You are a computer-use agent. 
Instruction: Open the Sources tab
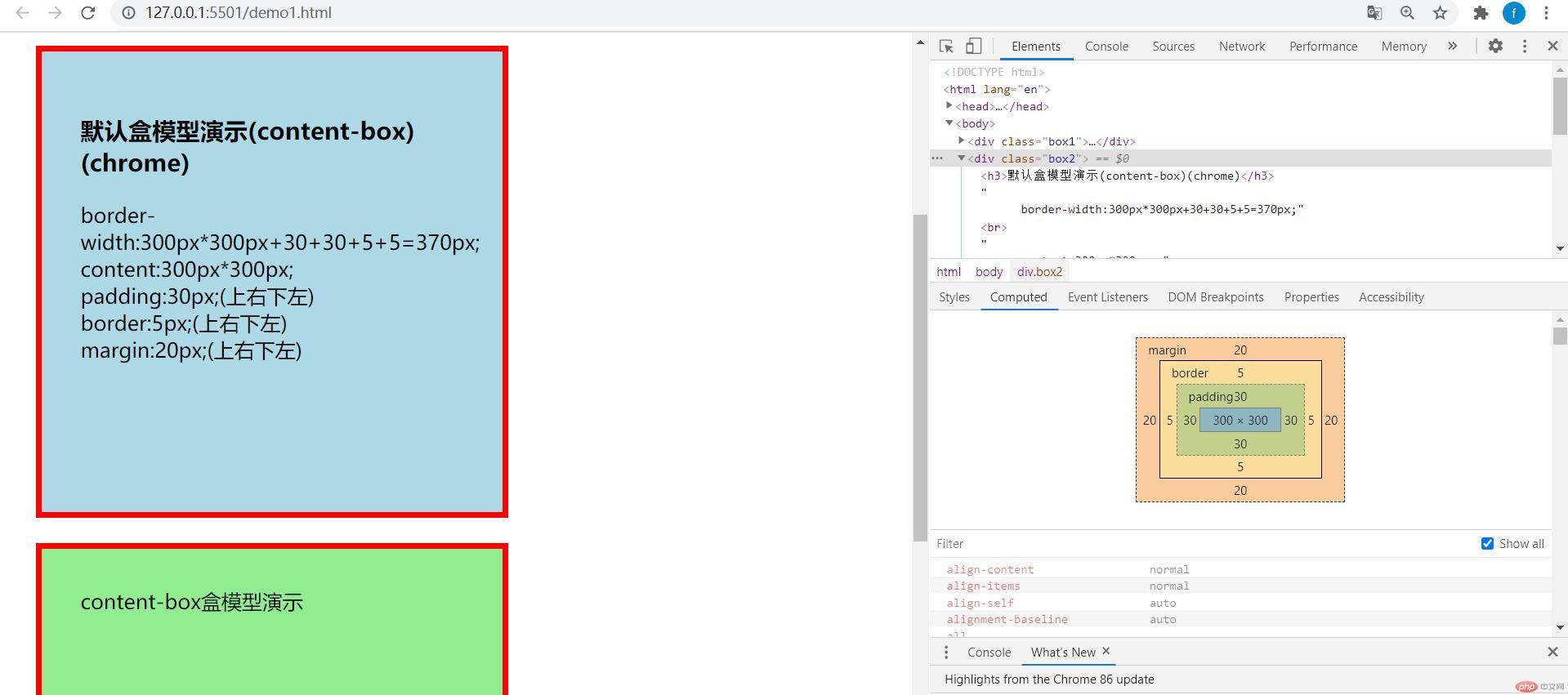click(x=1173, y=47)
